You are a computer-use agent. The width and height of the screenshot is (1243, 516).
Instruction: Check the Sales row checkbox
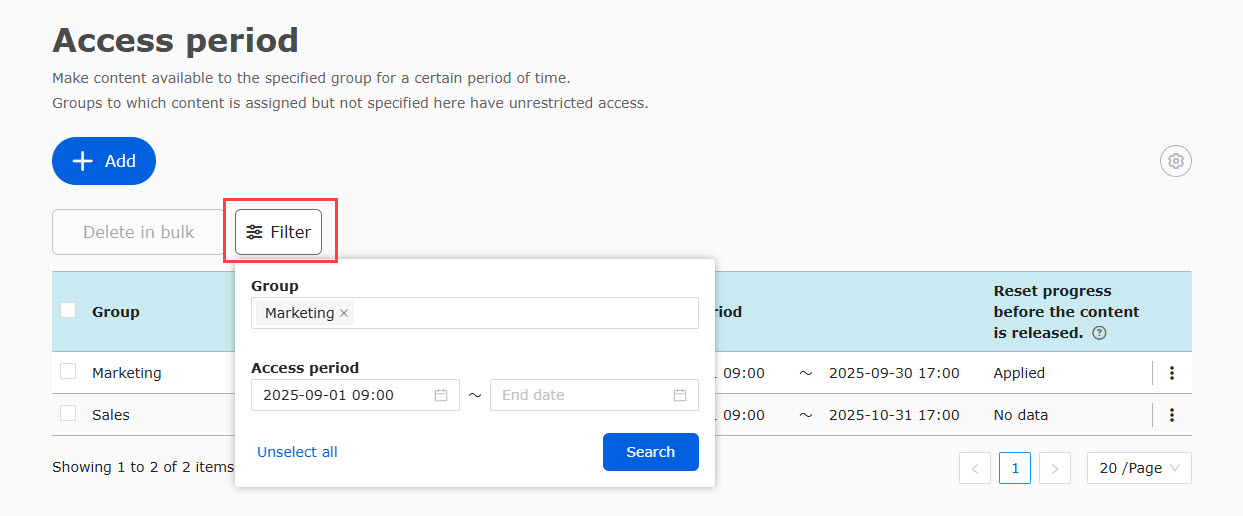68,414
